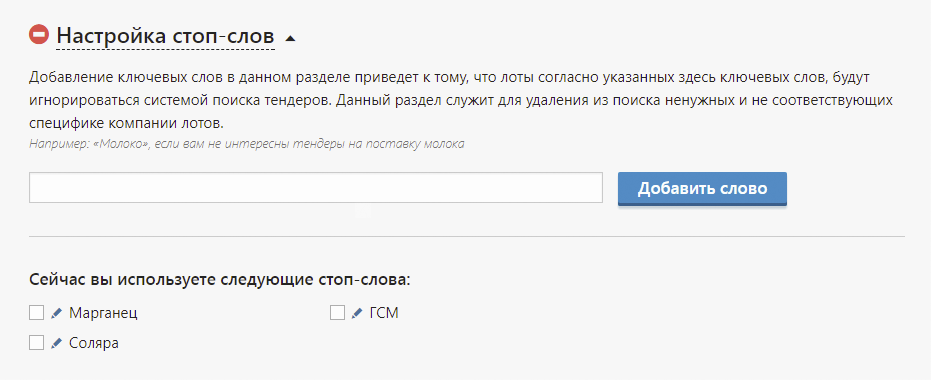Focus the empty stop-word input field
931x380 pixels.
316,188
